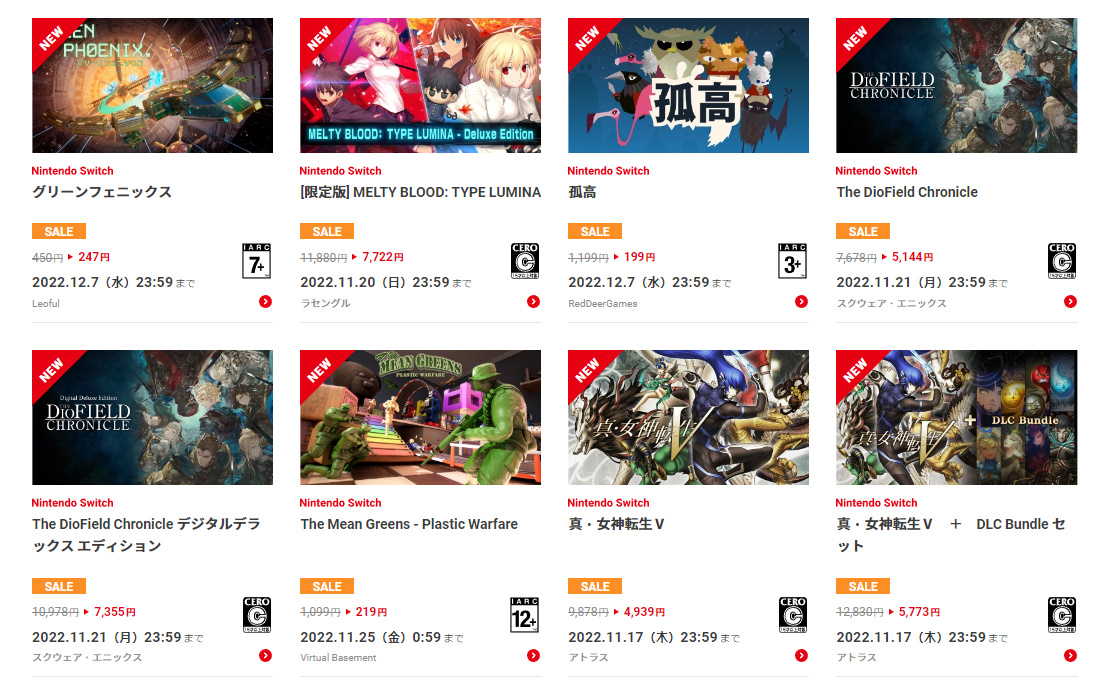The height and width of the screenshot is (677, 1115).
Task: Open the 真・女神転生V DLC Bundle thumbnail
Action: click(956, 417)
